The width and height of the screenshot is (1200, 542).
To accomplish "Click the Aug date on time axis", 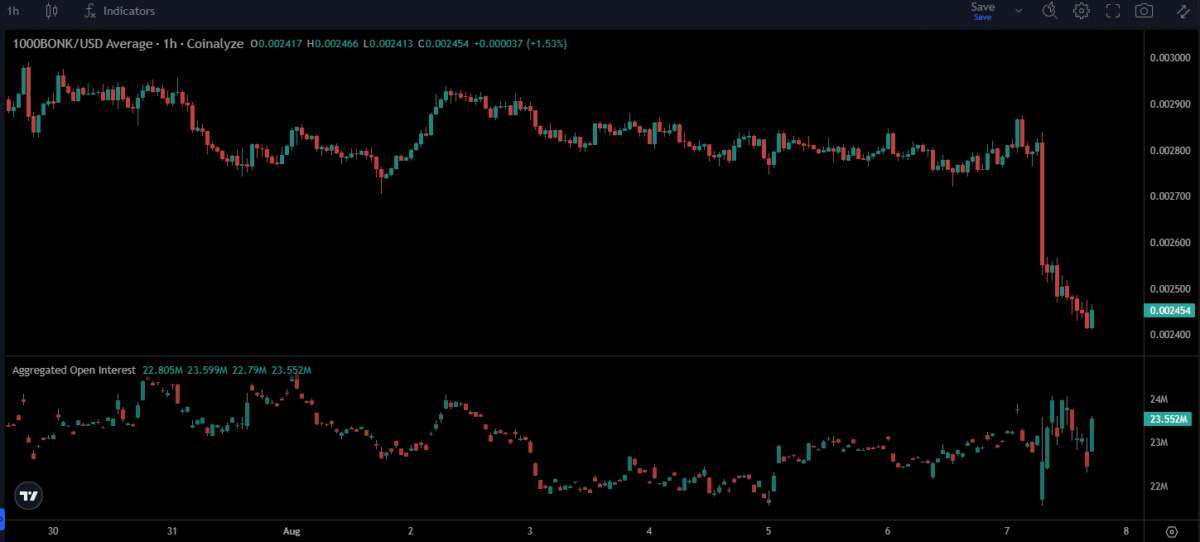I will pos(290,531).
